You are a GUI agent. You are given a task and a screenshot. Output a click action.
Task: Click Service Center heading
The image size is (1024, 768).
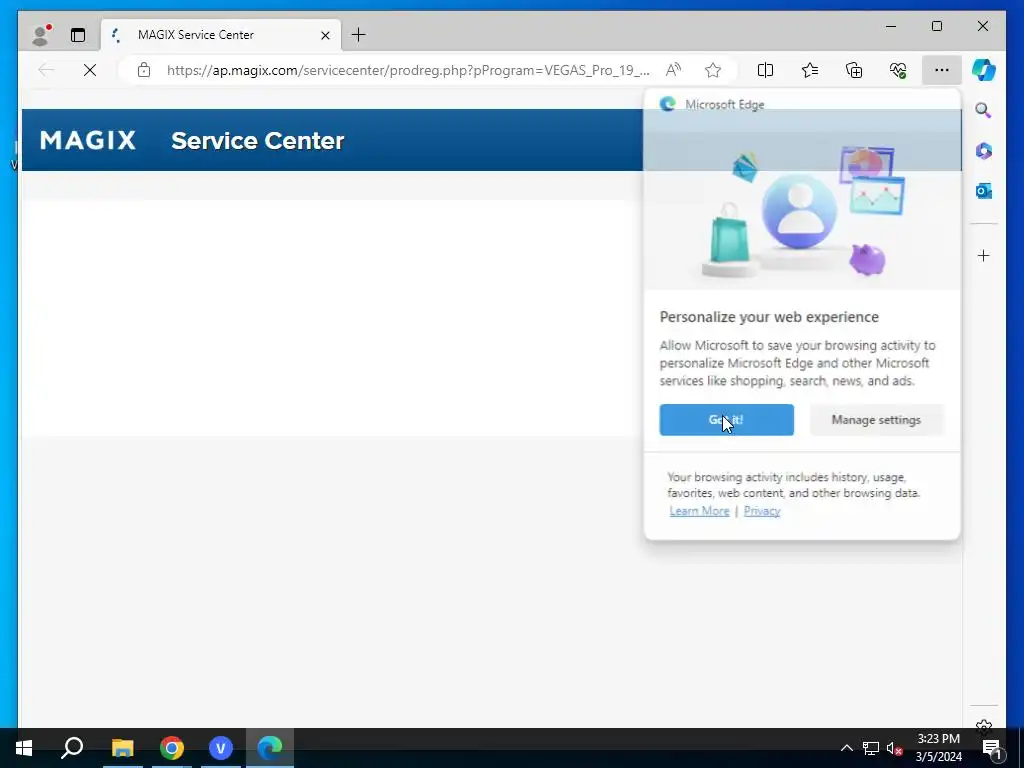257,140
